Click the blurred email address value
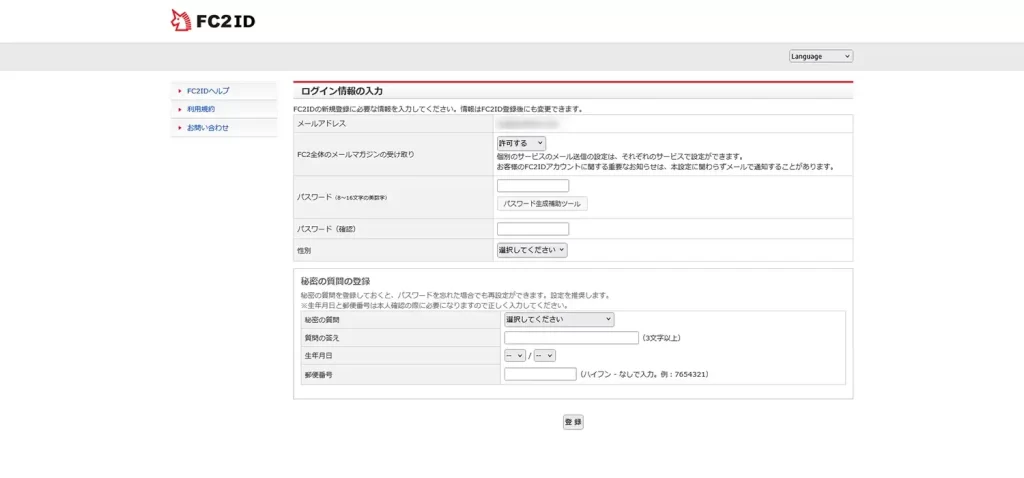 pos(530,123)
